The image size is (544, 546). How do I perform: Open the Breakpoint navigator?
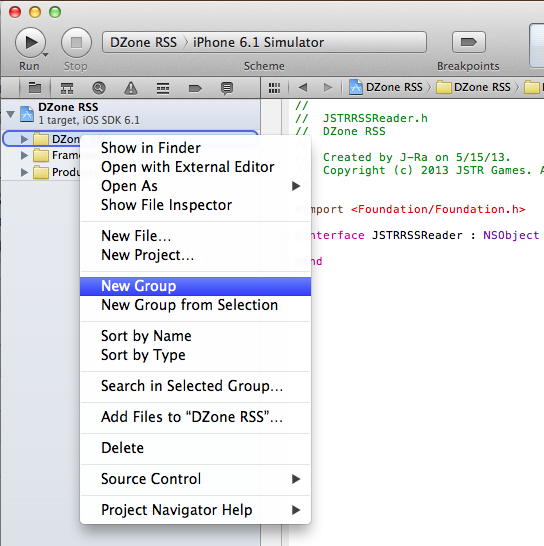pos(195,88)
